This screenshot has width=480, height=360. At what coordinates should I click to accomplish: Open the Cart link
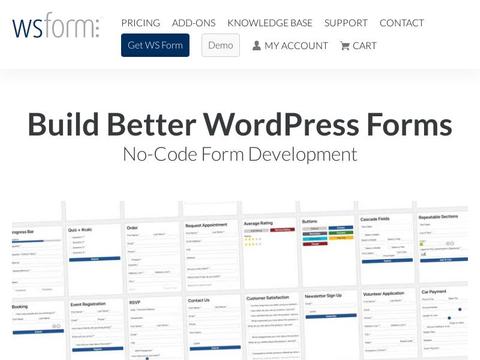click(x=358, y=46)
